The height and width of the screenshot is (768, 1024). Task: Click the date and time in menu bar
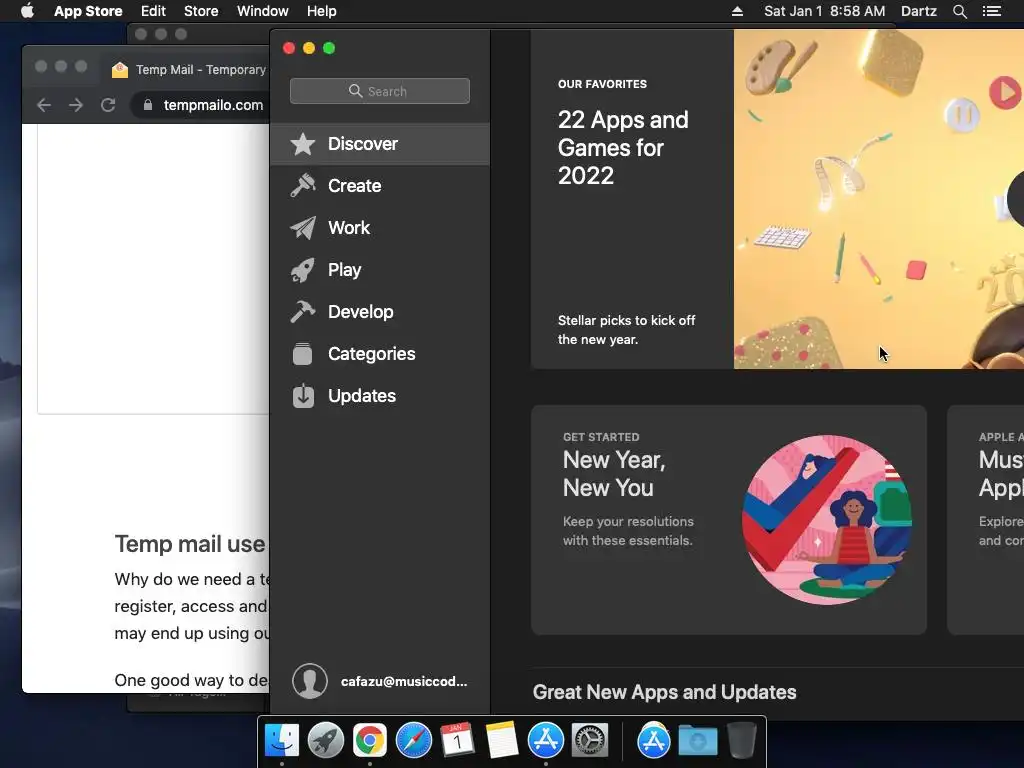(824, 11)
